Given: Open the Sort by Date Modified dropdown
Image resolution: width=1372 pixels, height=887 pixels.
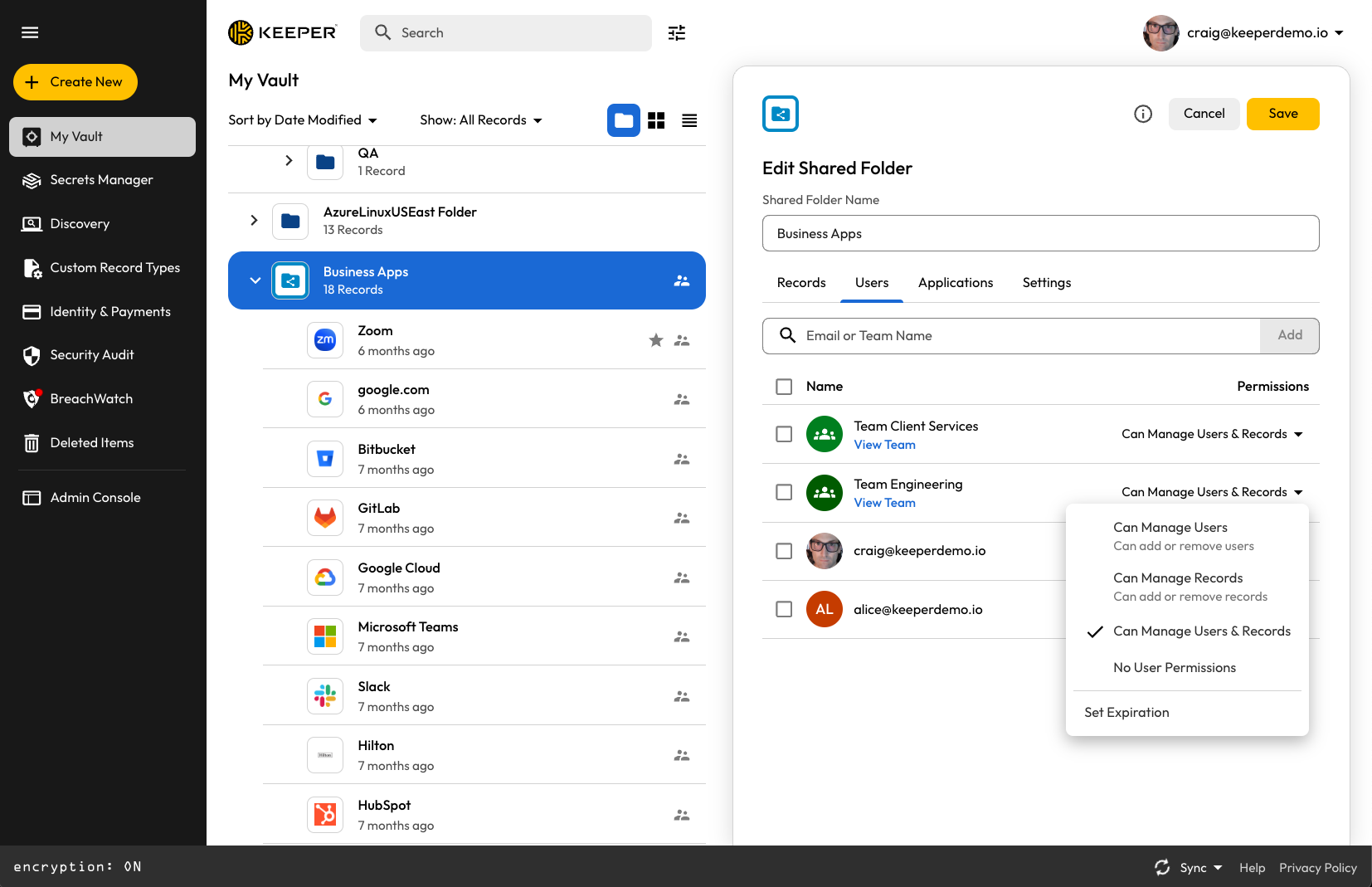Looking at the screenshot, I should (303, 120).
